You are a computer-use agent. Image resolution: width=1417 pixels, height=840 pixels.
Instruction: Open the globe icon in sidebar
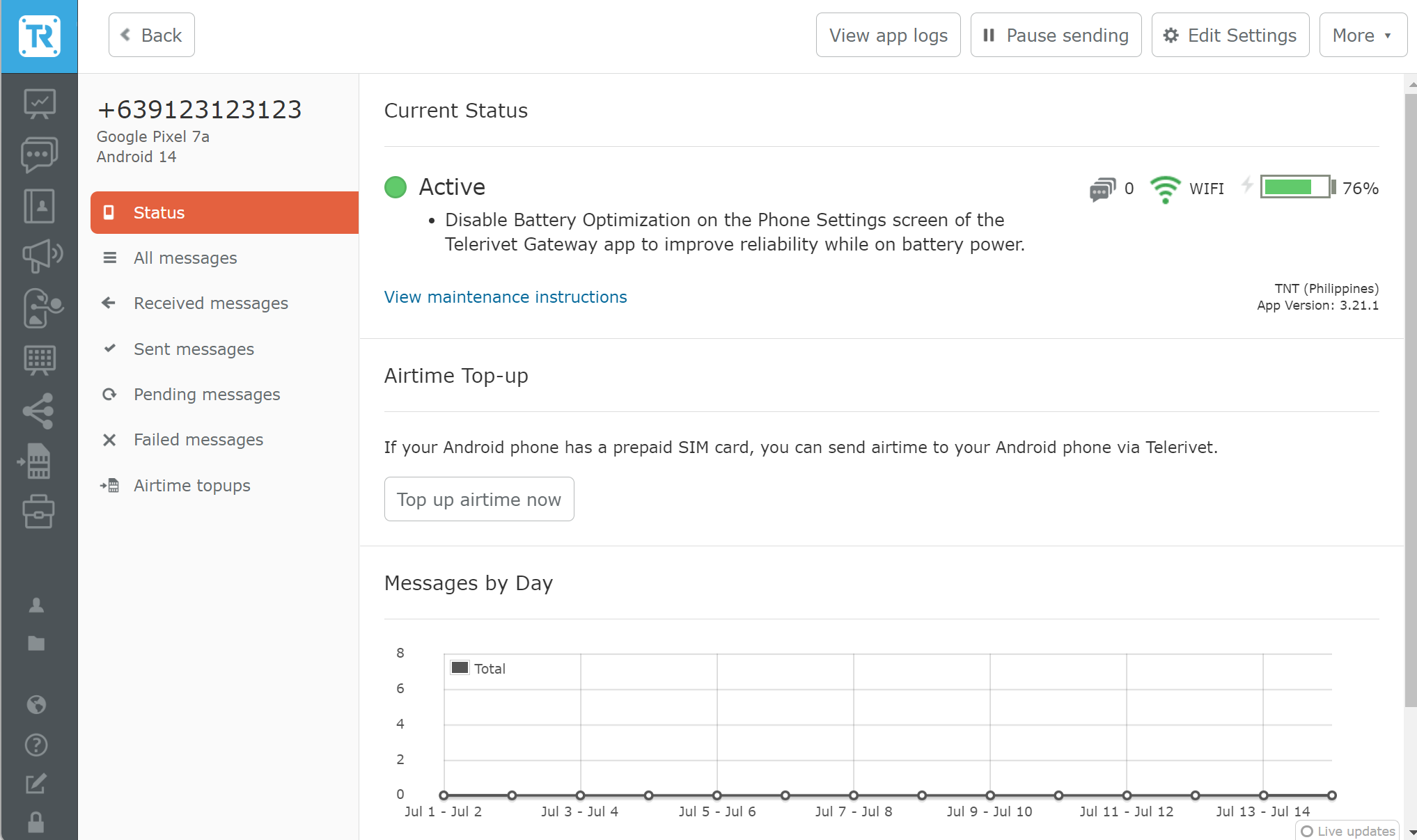[x=36, y=705]
